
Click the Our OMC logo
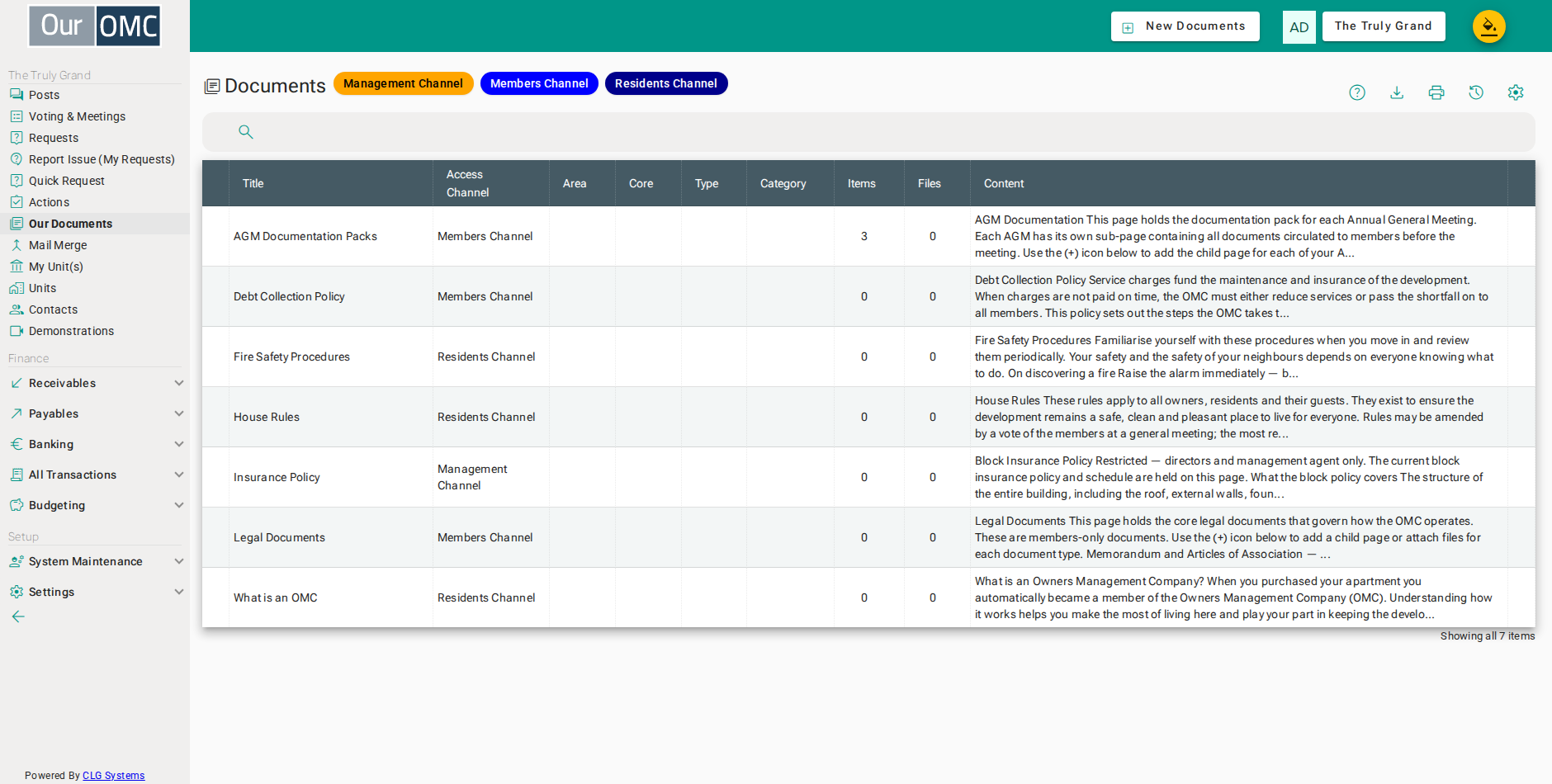click(x=95, y=26)
